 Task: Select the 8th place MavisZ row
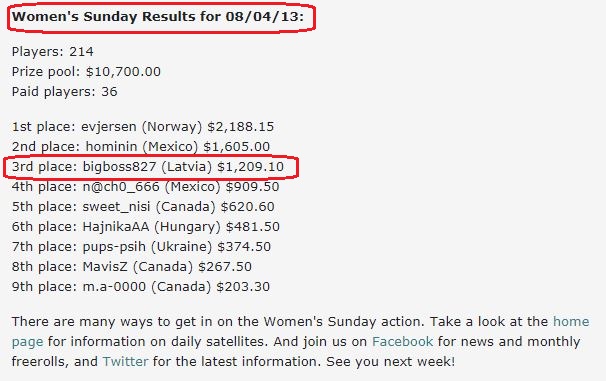[x=132, y=267]
